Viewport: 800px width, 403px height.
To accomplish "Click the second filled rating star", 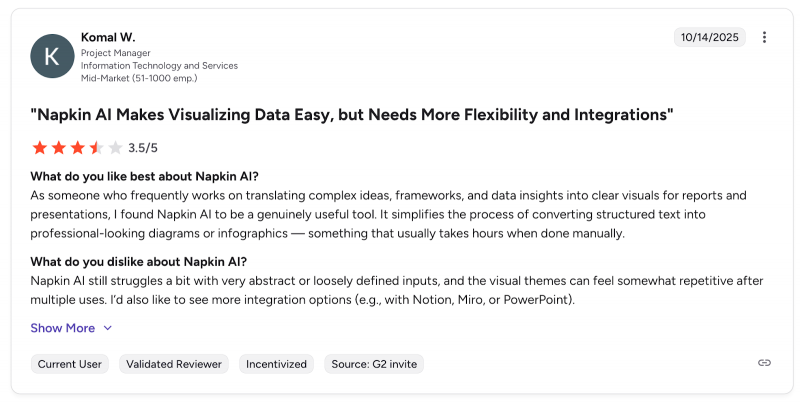I will [x=59, y=148].
